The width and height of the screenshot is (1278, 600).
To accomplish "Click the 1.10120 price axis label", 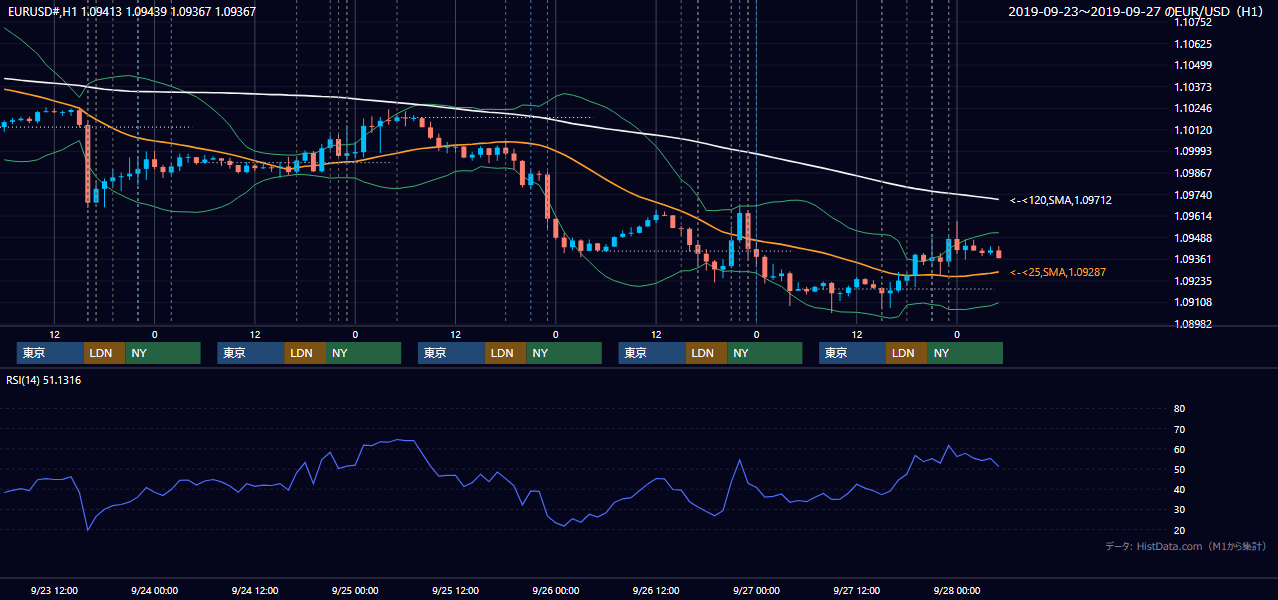I will (x=1192, y=130).
